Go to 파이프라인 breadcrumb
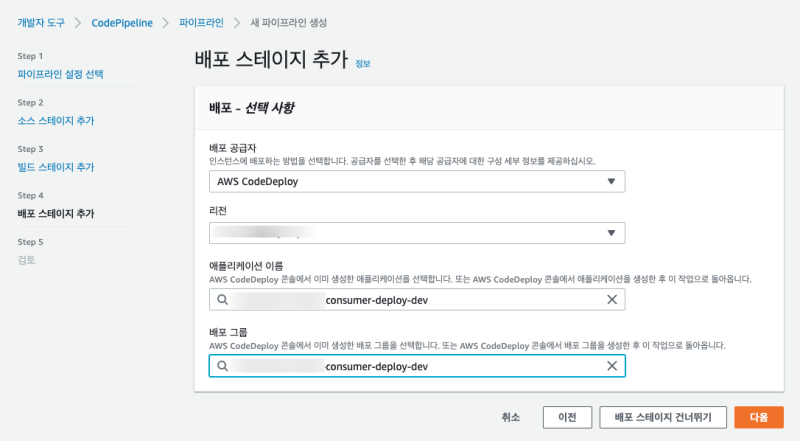 (x=201, y=22)
